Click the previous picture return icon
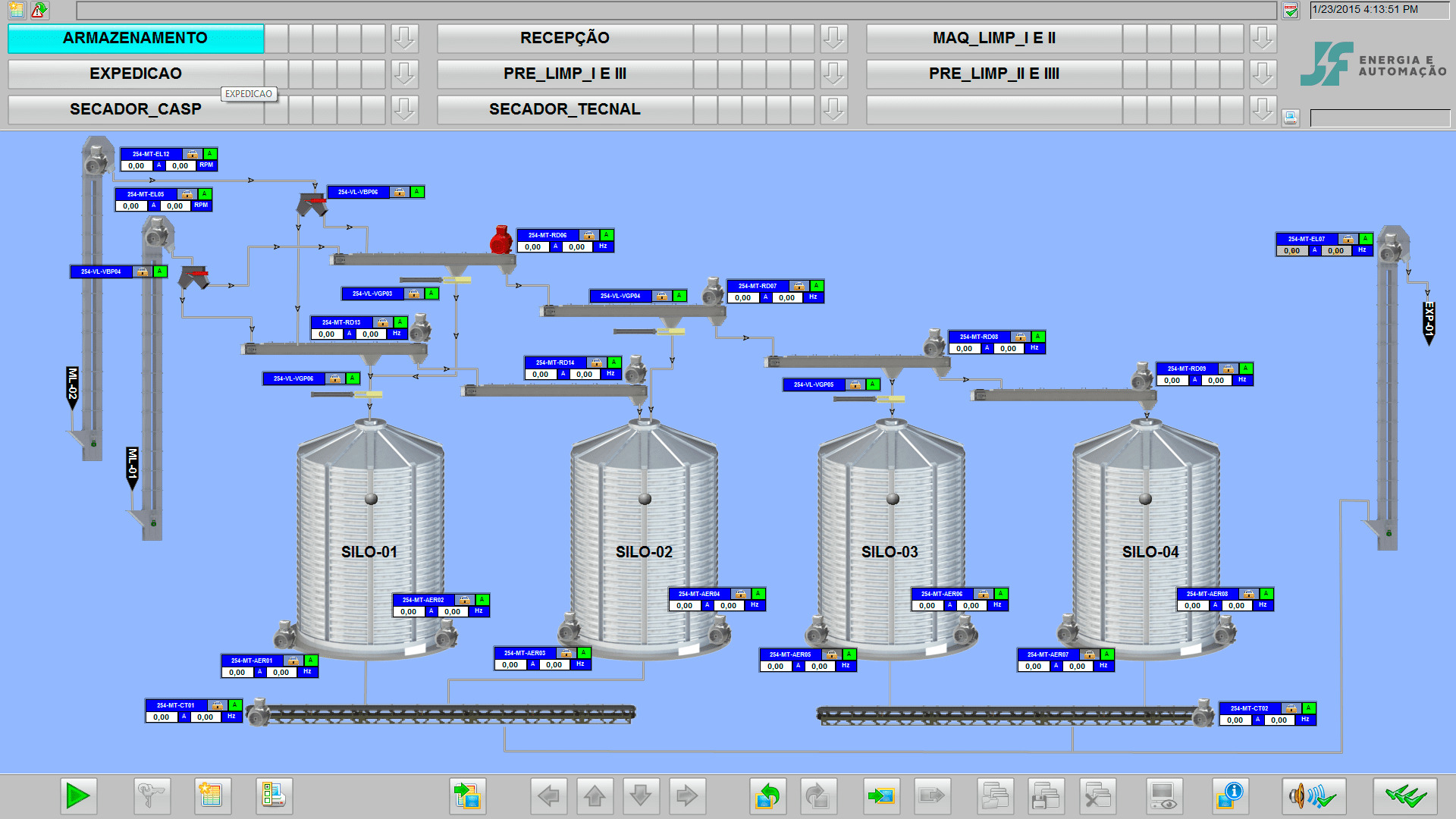The width and height of the screenshot is (1456, 819). [x=767, y=796]
